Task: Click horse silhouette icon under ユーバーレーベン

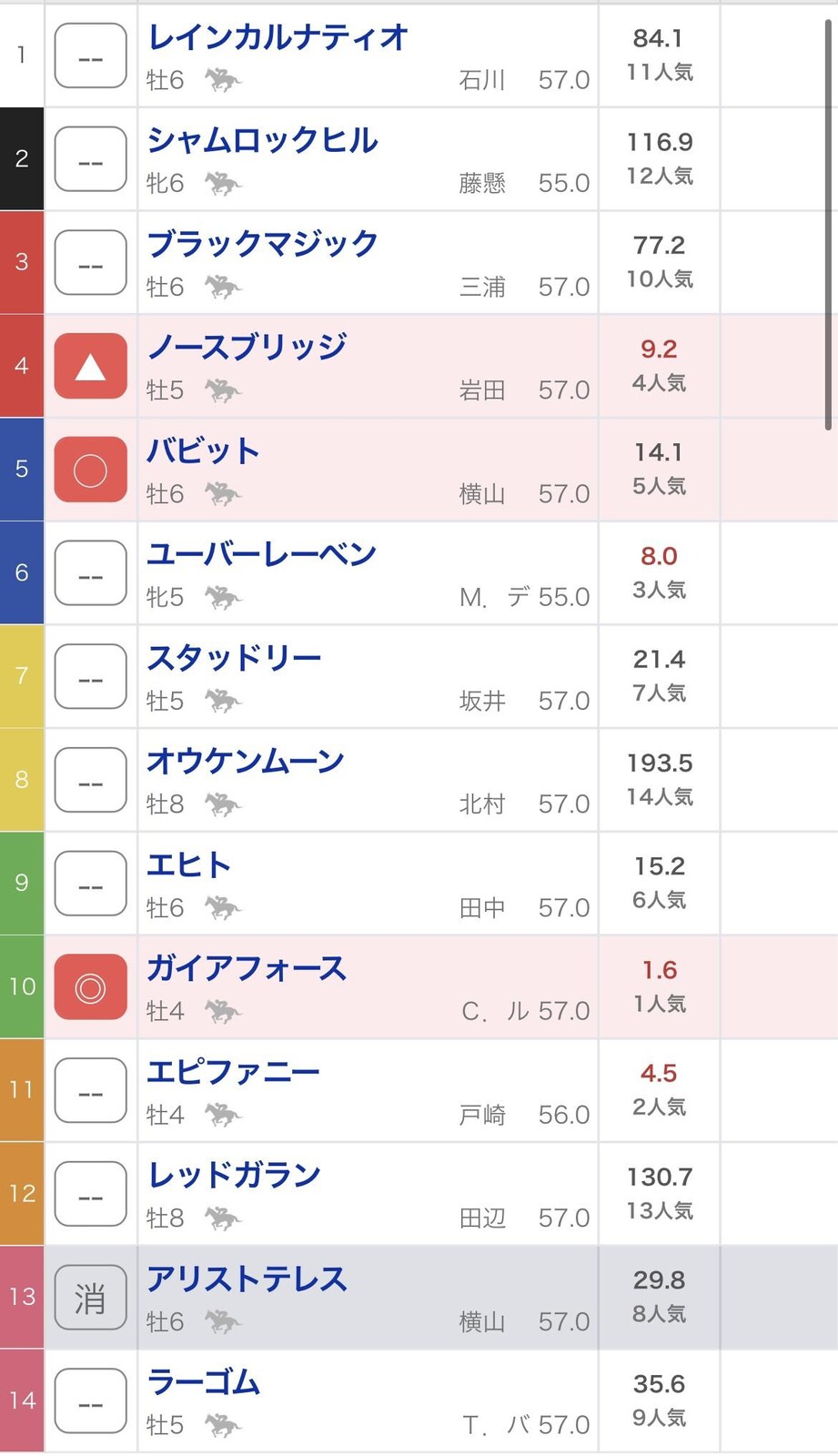Action: pyautogui.click(x=222, y=597)
